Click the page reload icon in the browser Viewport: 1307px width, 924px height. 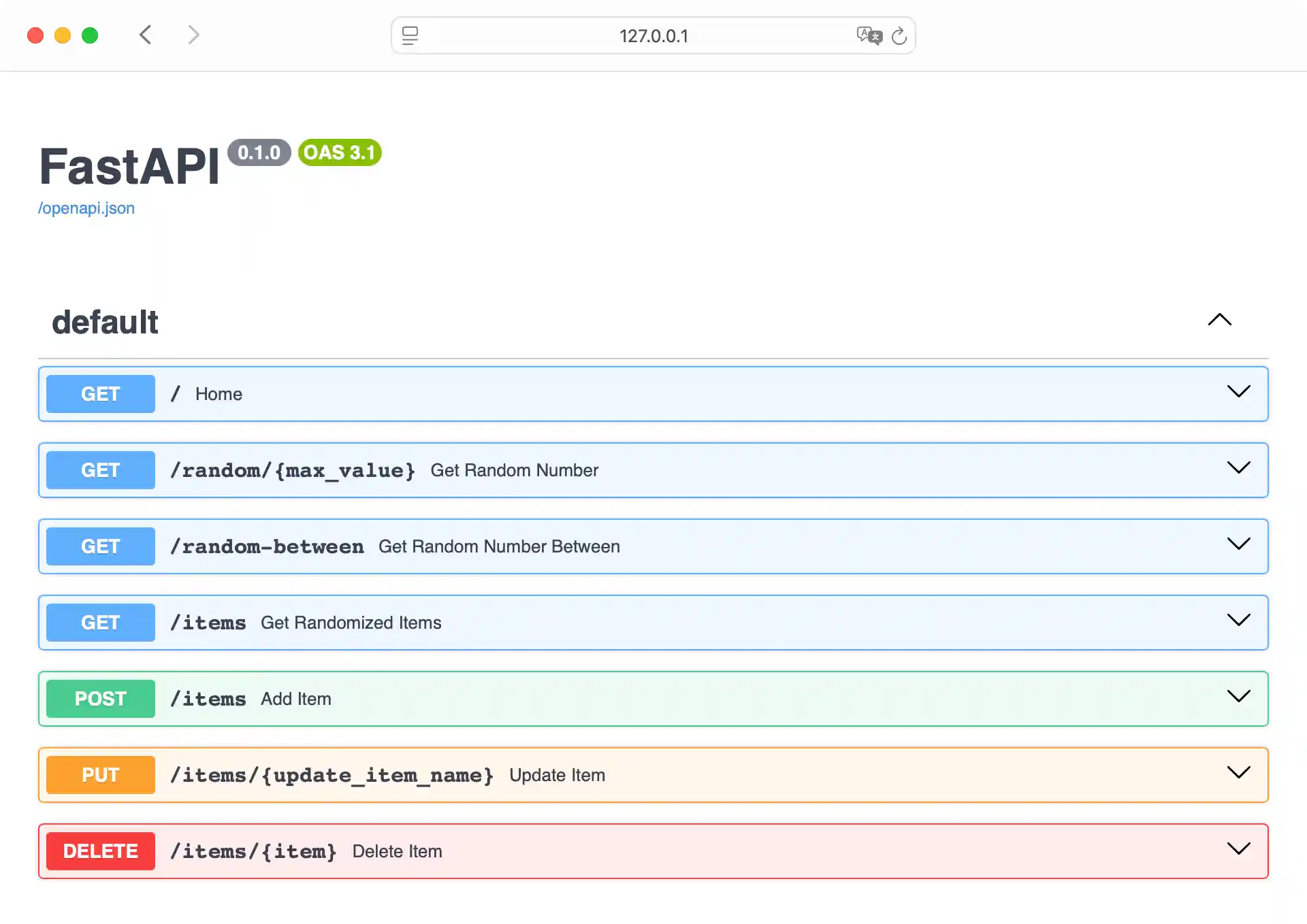[899, 36]
